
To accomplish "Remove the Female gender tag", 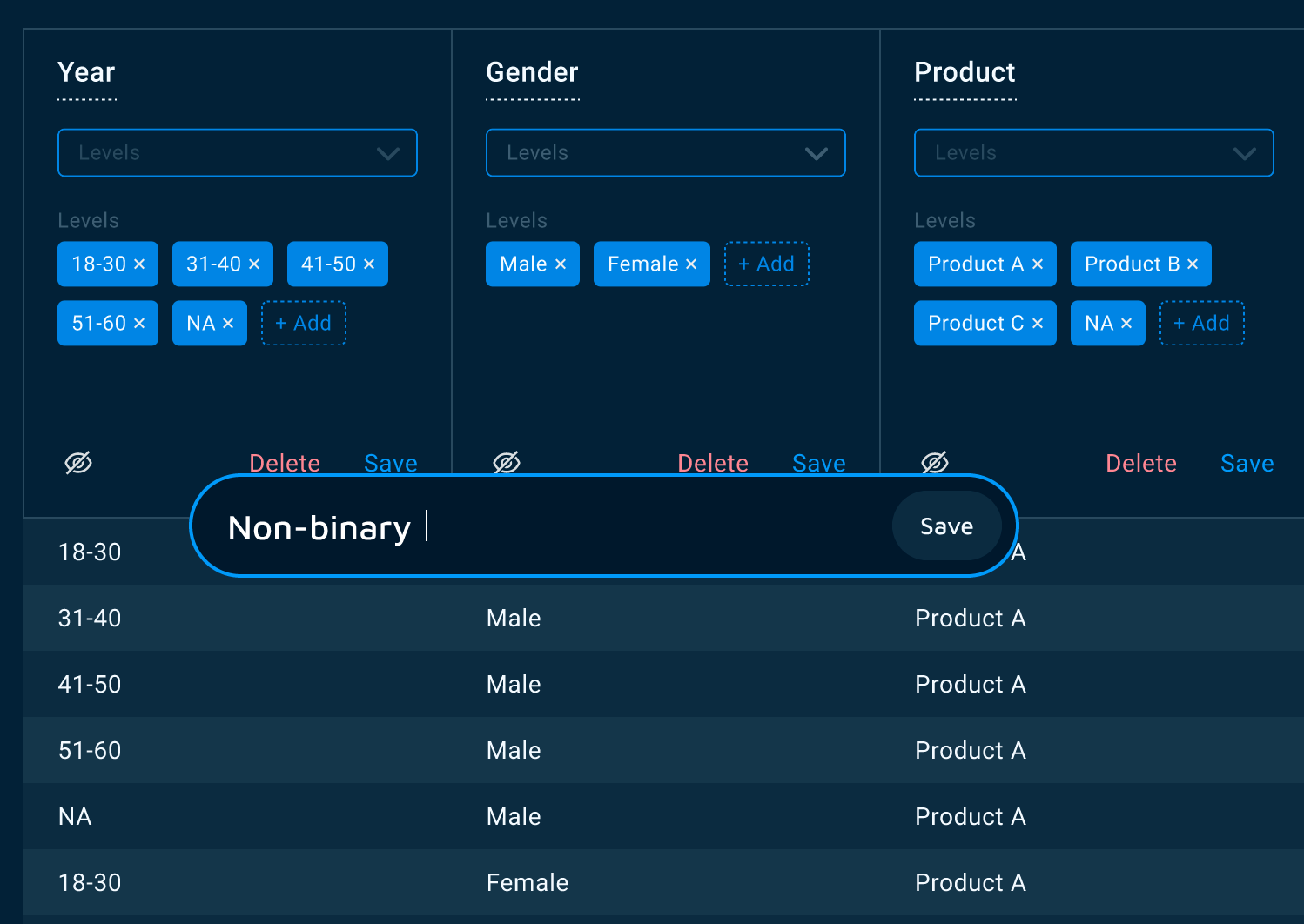I will (x=691, y=264).
